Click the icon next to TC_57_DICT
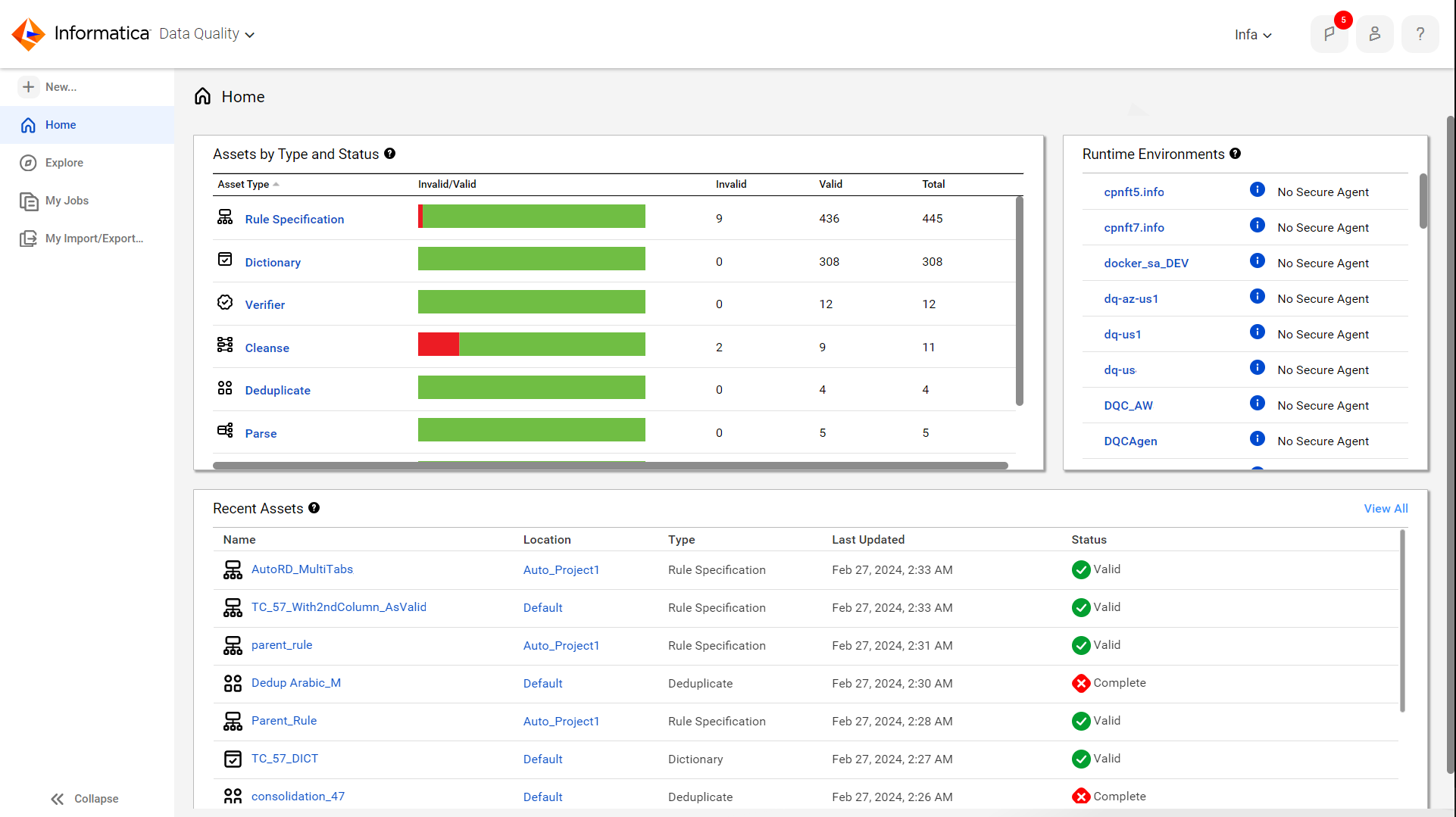 (233, 759)
